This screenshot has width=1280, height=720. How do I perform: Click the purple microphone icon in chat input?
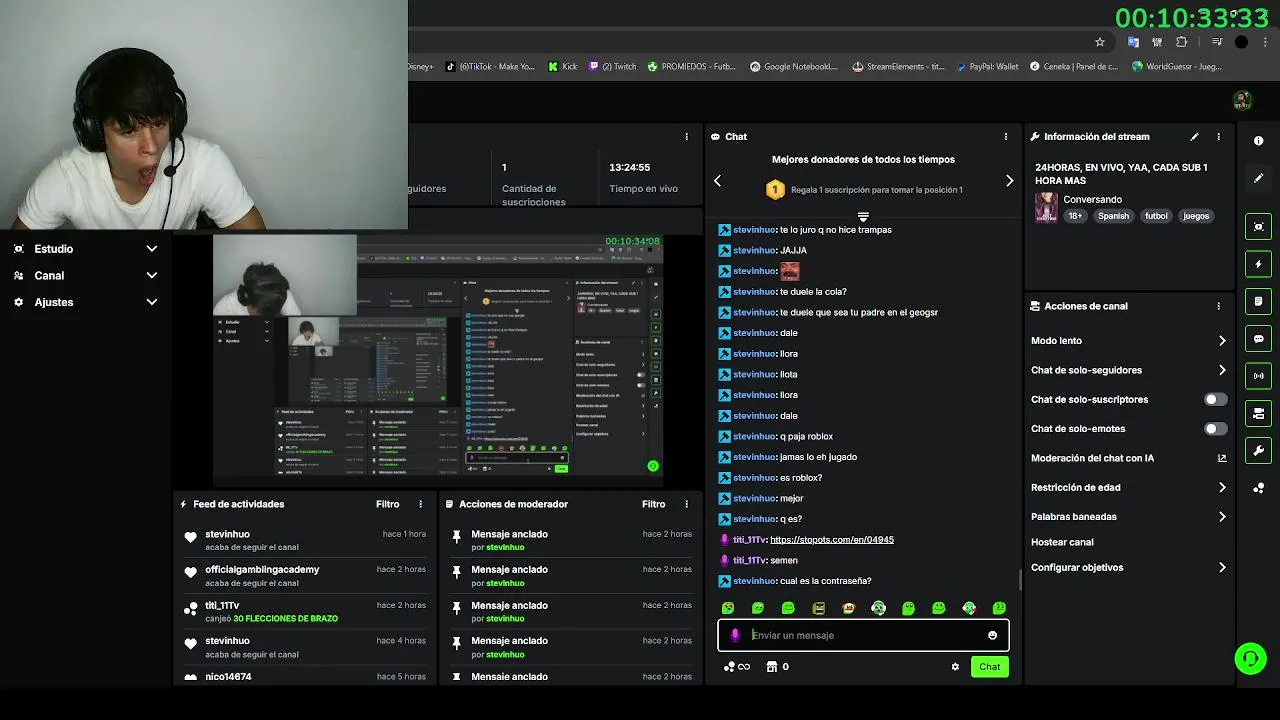coord(735,635)
